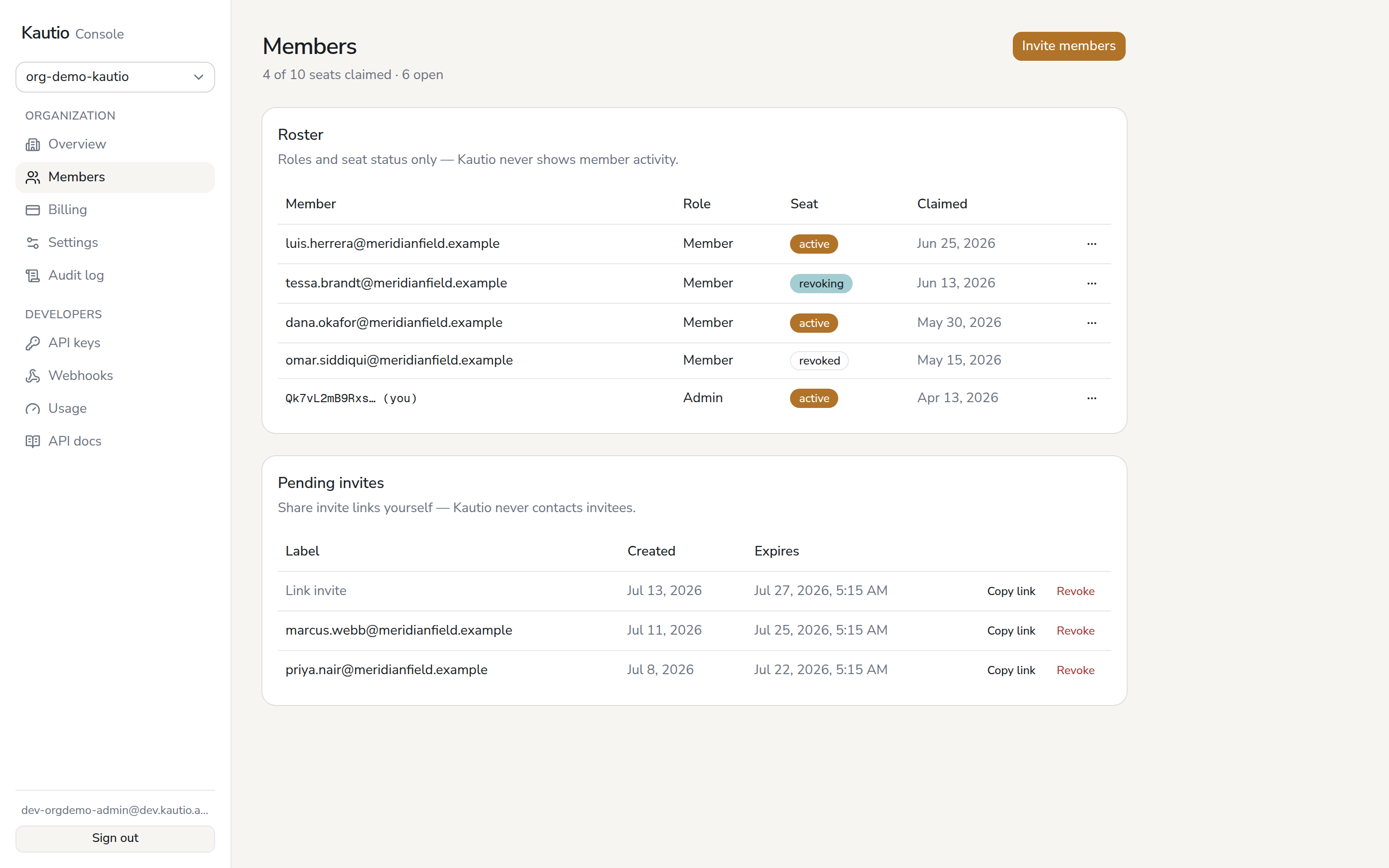Expand the org-demo-kautio organization selector
Image resolution: width=1389 pixels, height=868 pixels.
[115, 77]
